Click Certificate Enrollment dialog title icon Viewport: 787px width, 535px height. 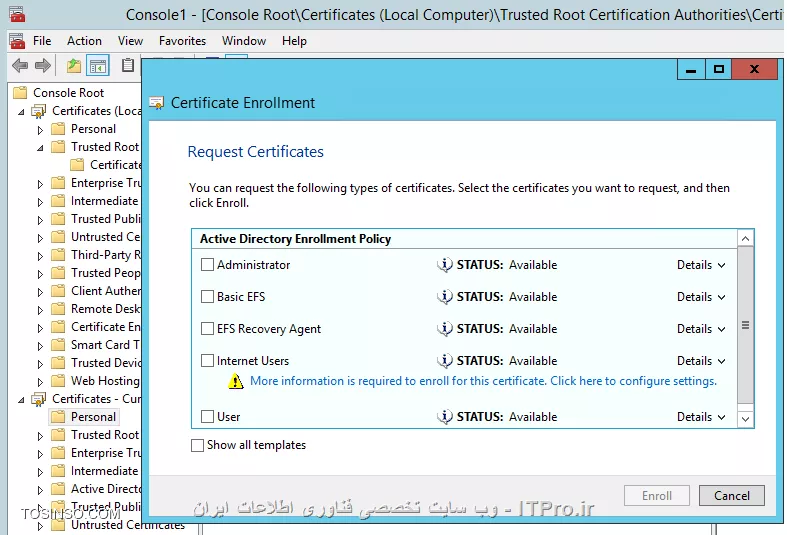click(x=157, y=103)
